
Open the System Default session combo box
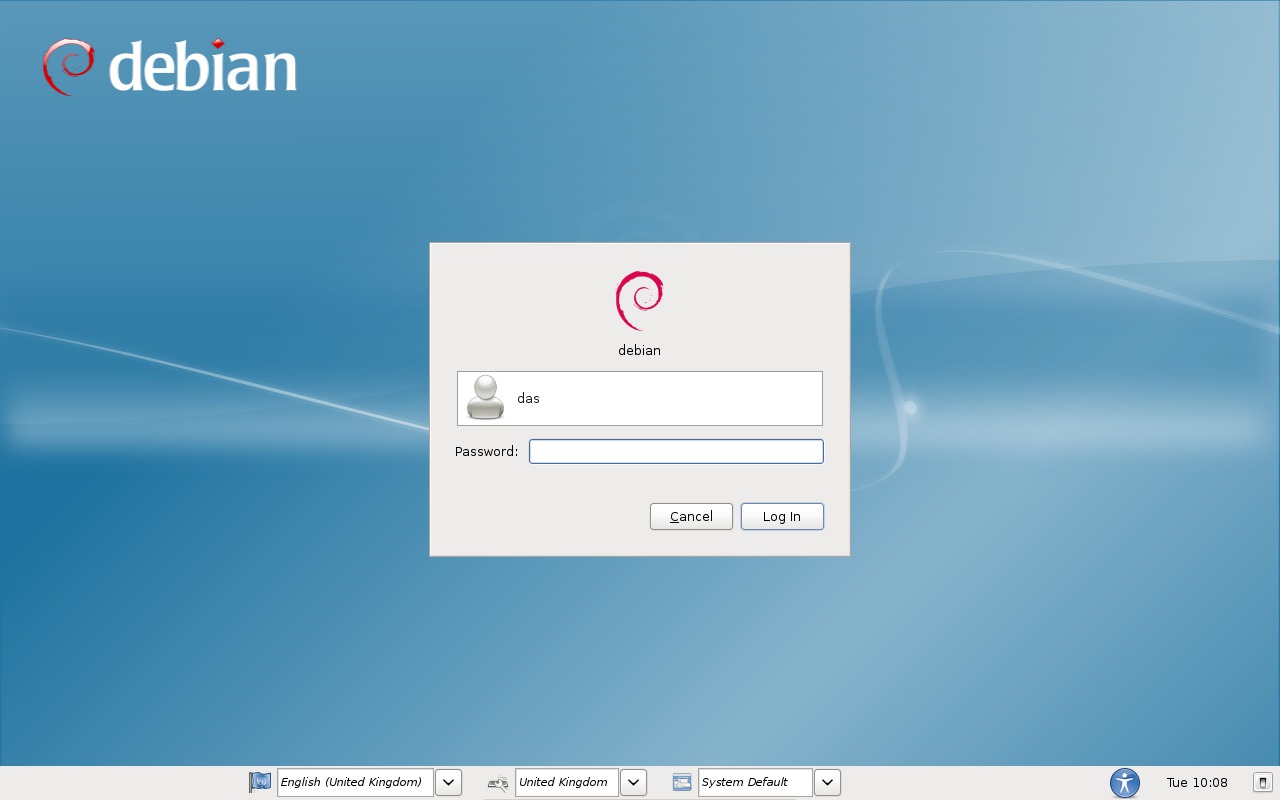click(755, 782)
